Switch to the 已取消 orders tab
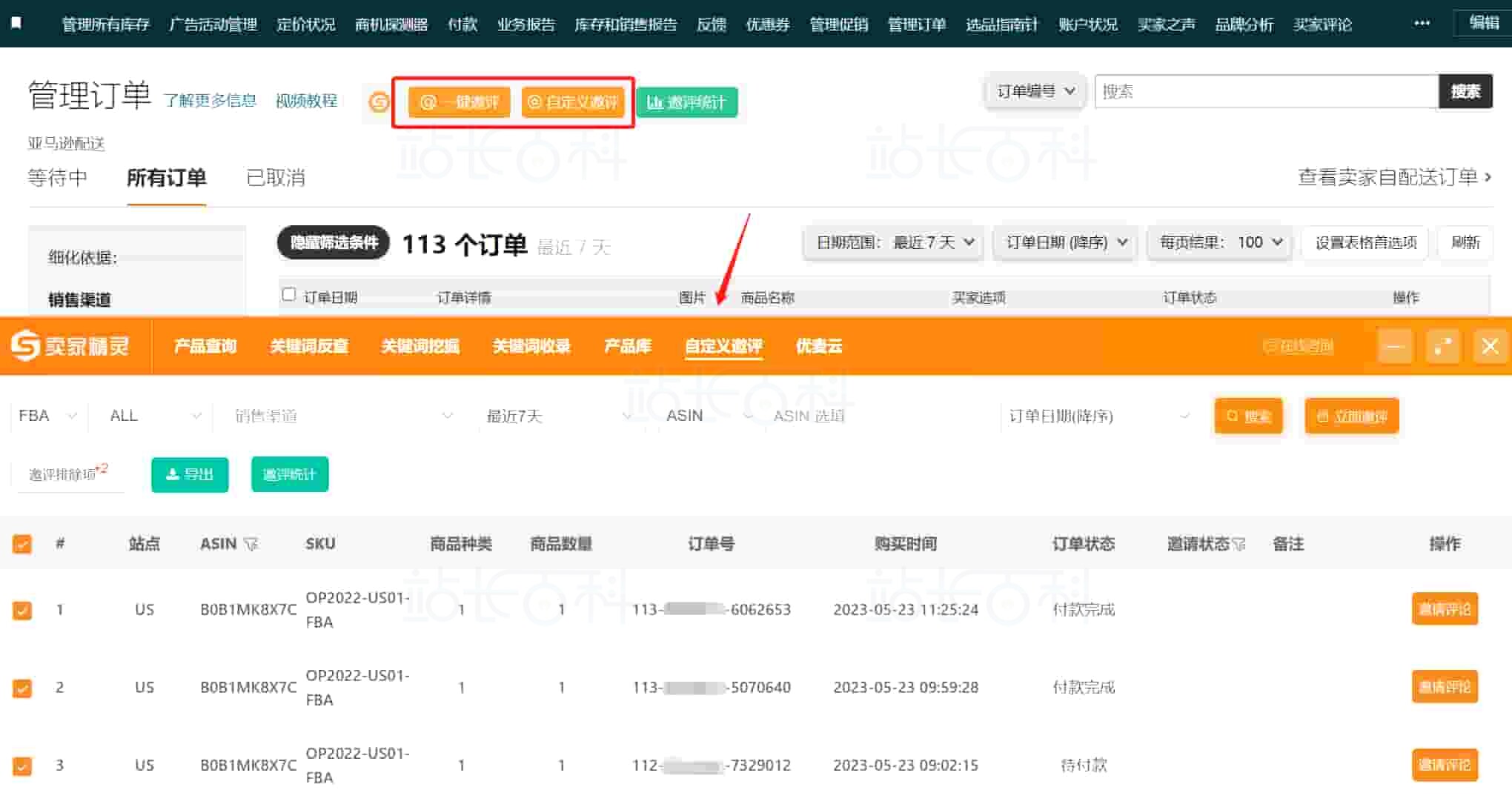This screenshot has width=1512, height=804. pyautogui.click(x=276, y=178)
